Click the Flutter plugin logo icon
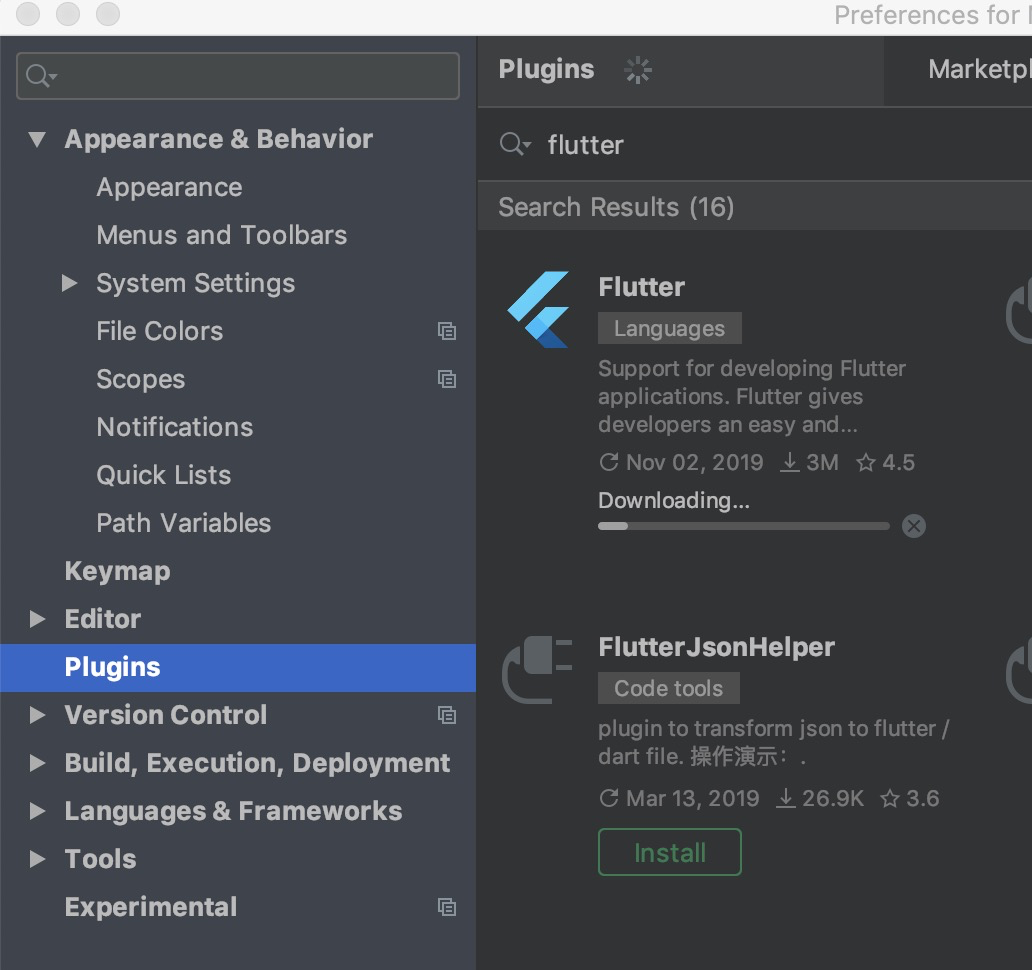This screenshot has width=1032, height=970. point(538,310)
